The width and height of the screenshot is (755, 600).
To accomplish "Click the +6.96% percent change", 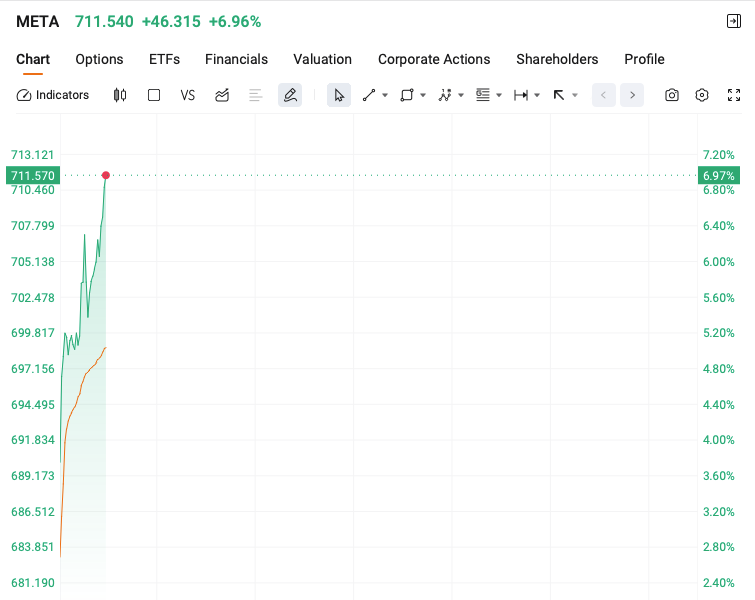I will [235, 22].
